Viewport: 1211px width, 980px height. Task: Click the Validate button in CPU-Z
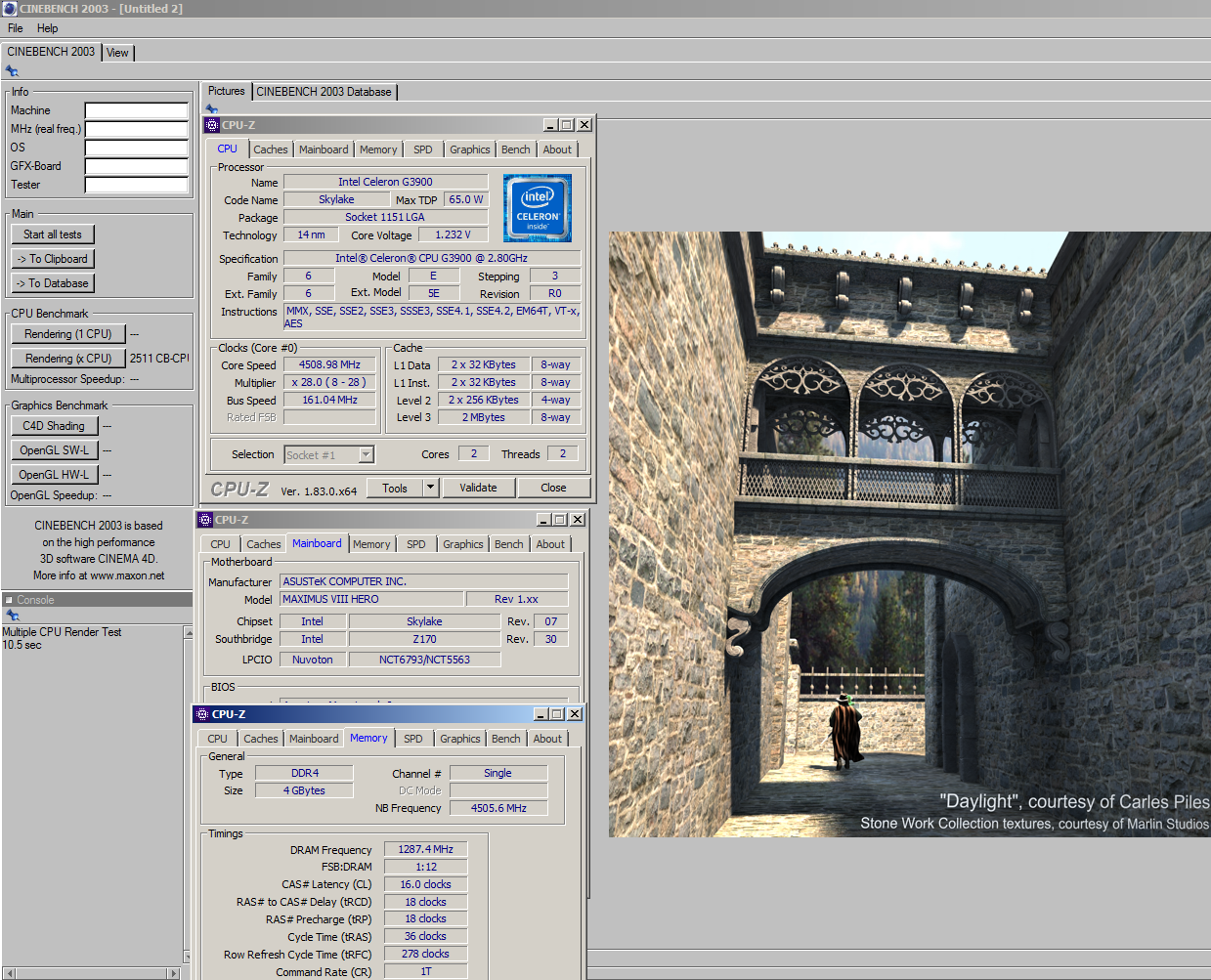click(x=478, y=488)
